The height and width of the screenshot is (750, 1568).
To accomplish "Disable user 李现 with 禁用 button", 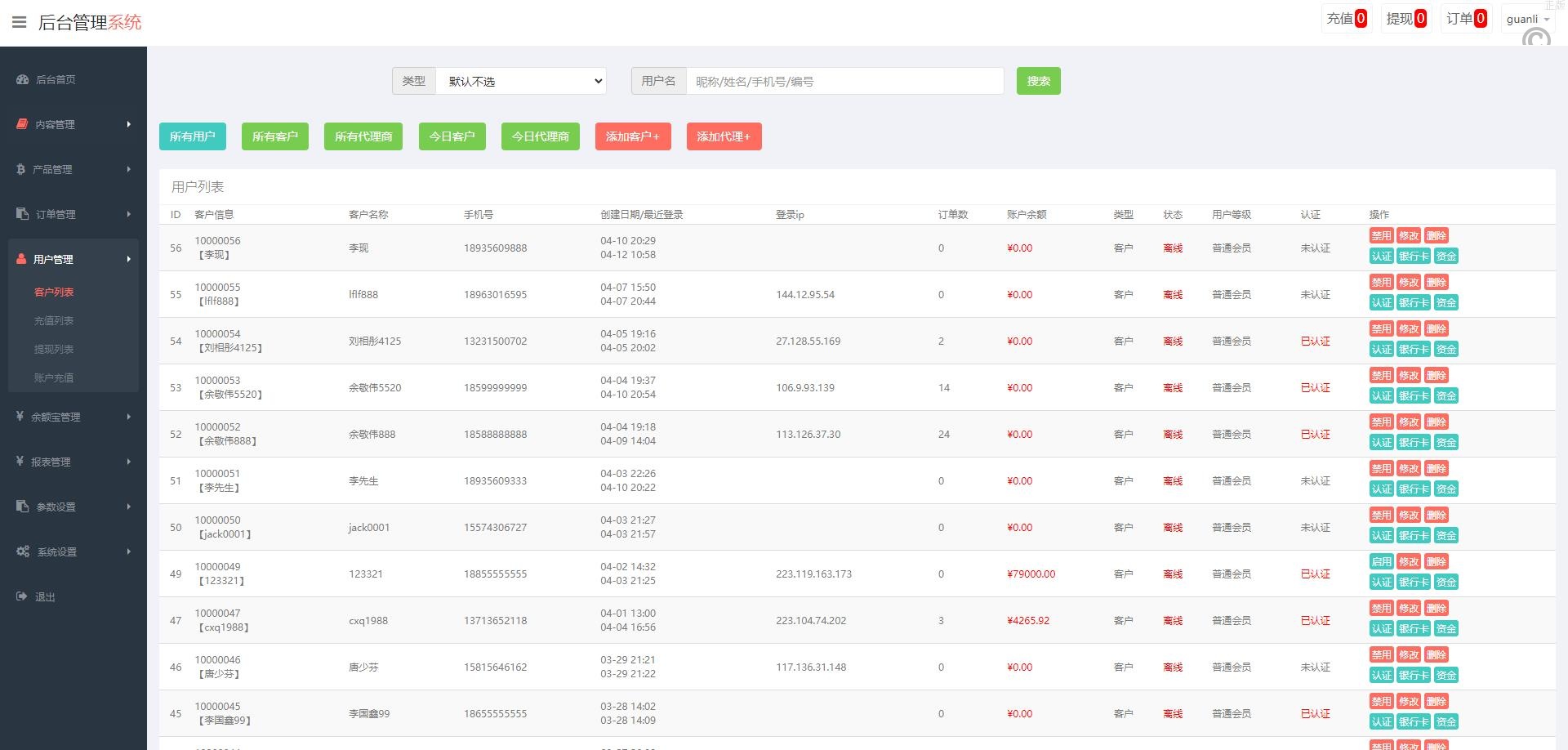I will click(x=1381, y=236).
